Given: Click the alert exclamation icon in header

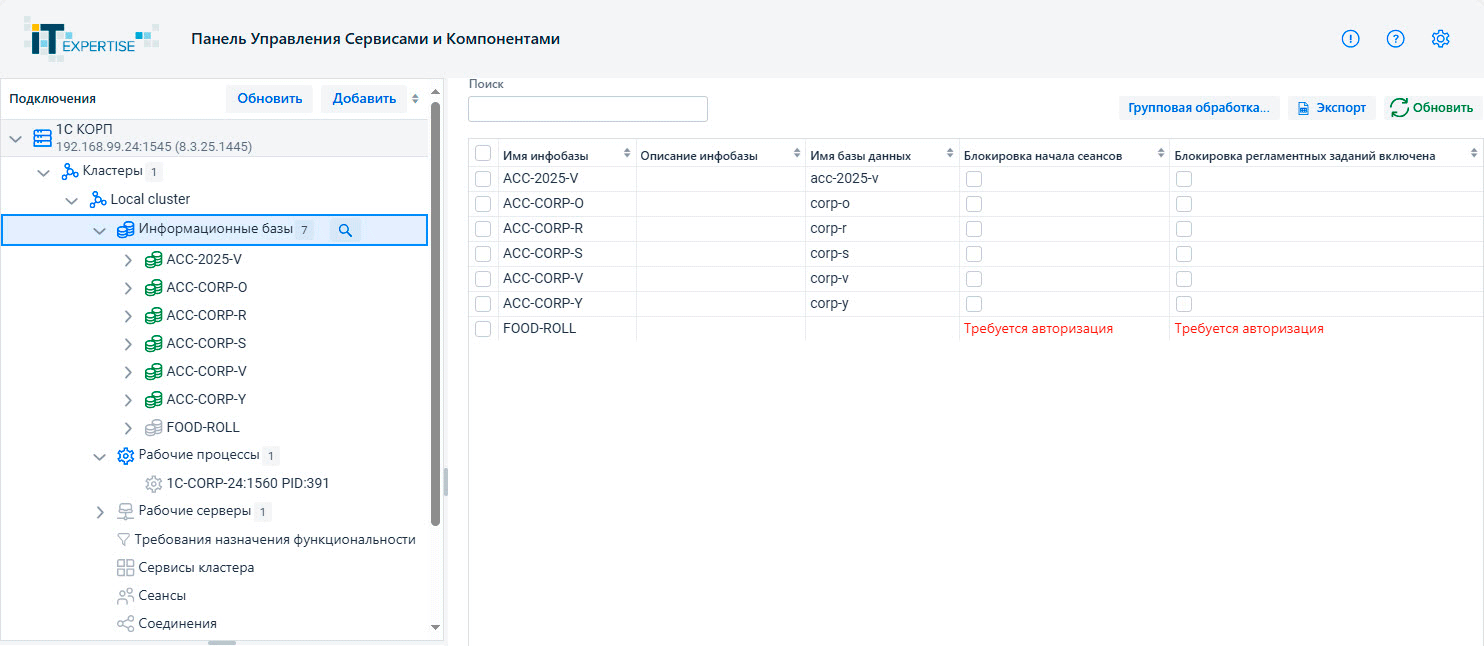Looking at the screenshot, I should click(1351, 39).
